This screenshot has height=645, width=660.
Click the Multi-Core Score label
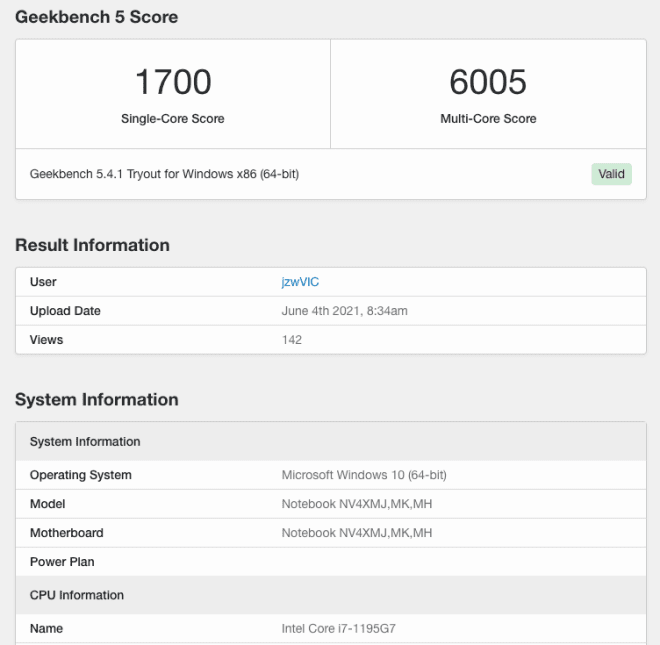point(488,119)
